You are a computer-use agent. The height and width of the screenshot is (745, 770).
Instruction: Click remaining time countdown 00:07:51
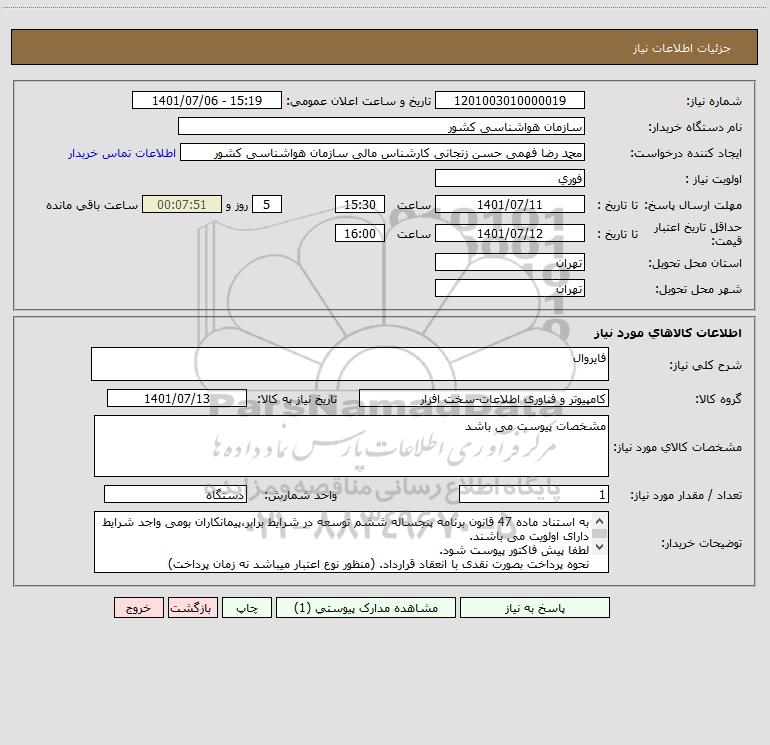[182, 204]
